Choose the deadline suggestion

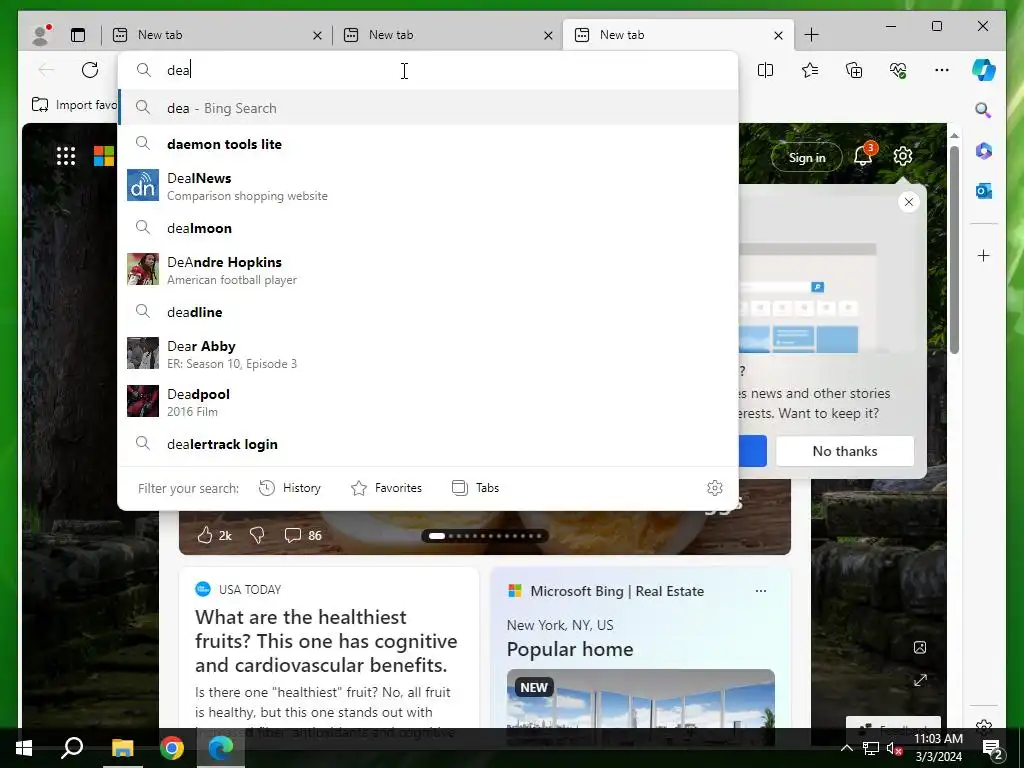(x=428, y=312)
